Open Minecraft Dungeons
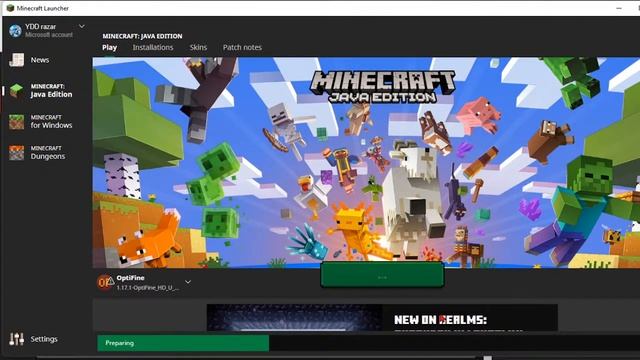 click(38, 152)
